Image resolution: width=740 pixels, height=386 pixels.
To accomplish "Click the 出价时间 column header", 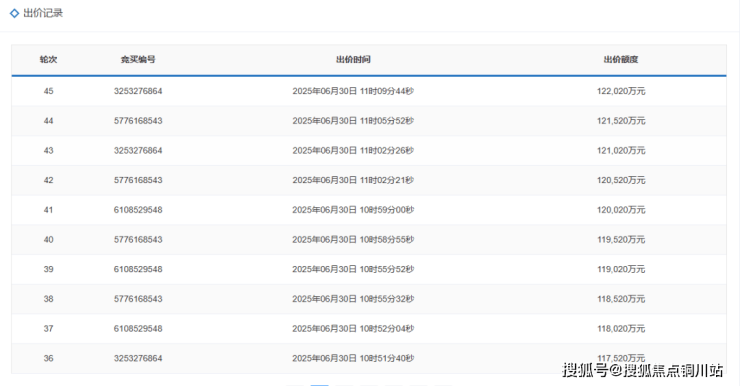I will tap(353, 59).
